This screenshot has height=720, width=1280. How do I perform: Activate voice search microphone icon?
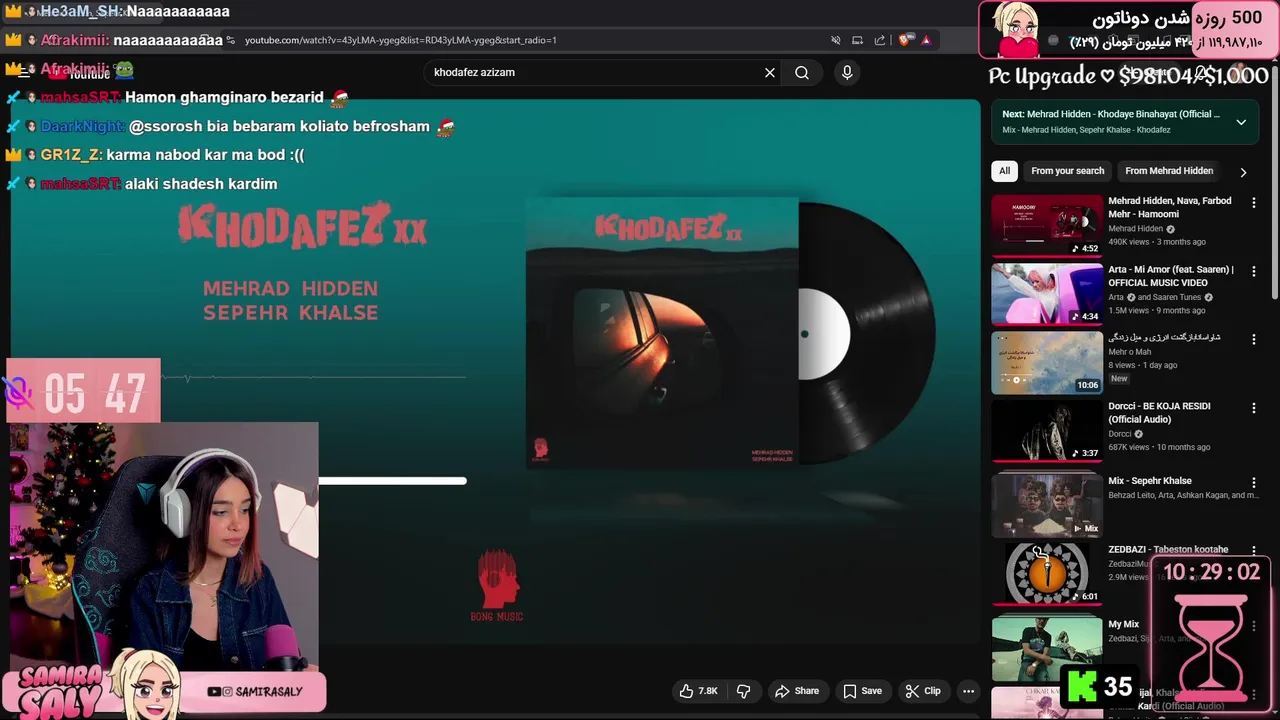coord(847,73)
